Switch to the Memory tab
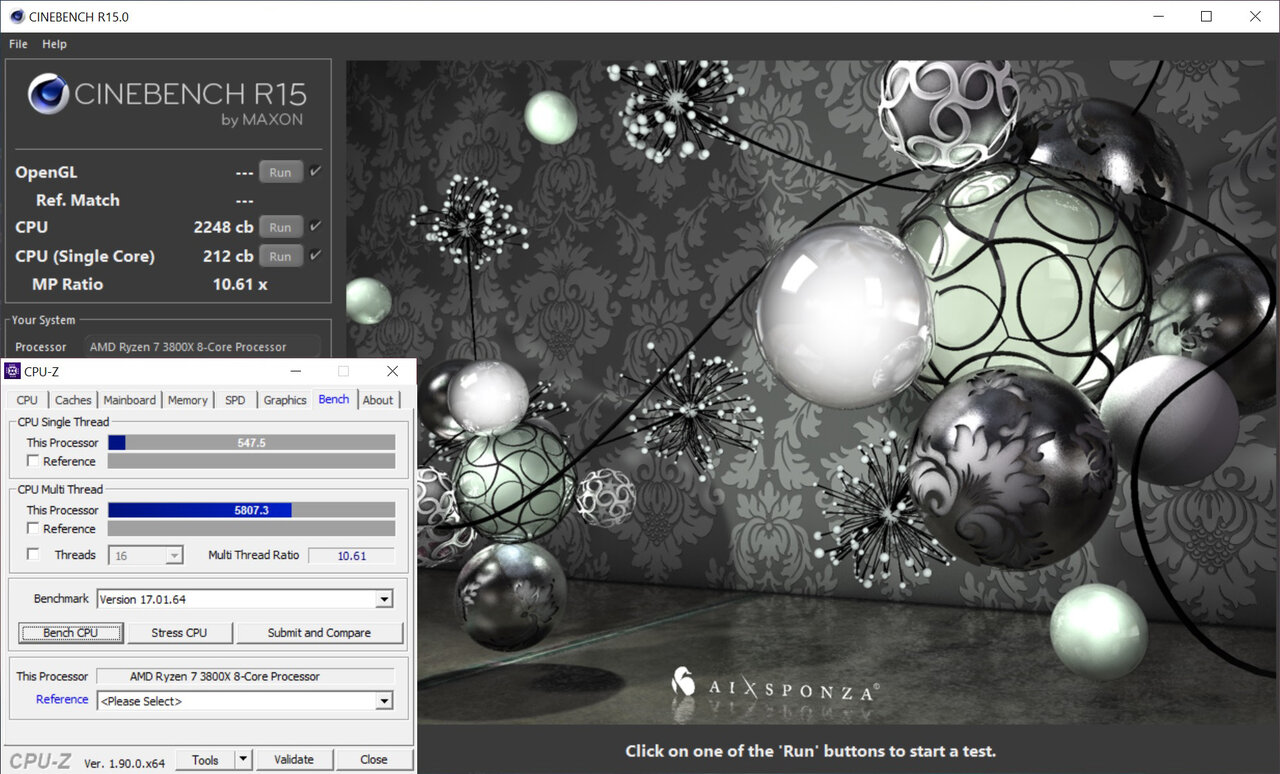 (188, 400)
